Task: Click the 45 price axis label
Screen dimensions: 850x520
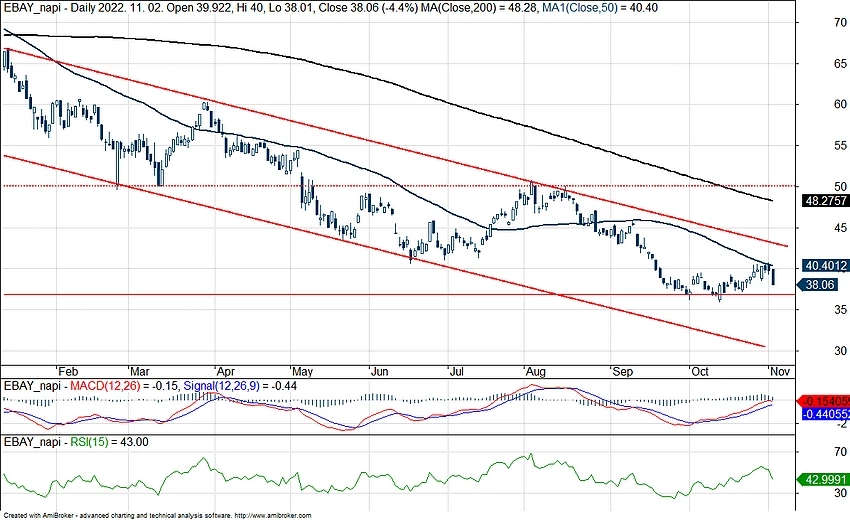Action: (x=840, y=228)
